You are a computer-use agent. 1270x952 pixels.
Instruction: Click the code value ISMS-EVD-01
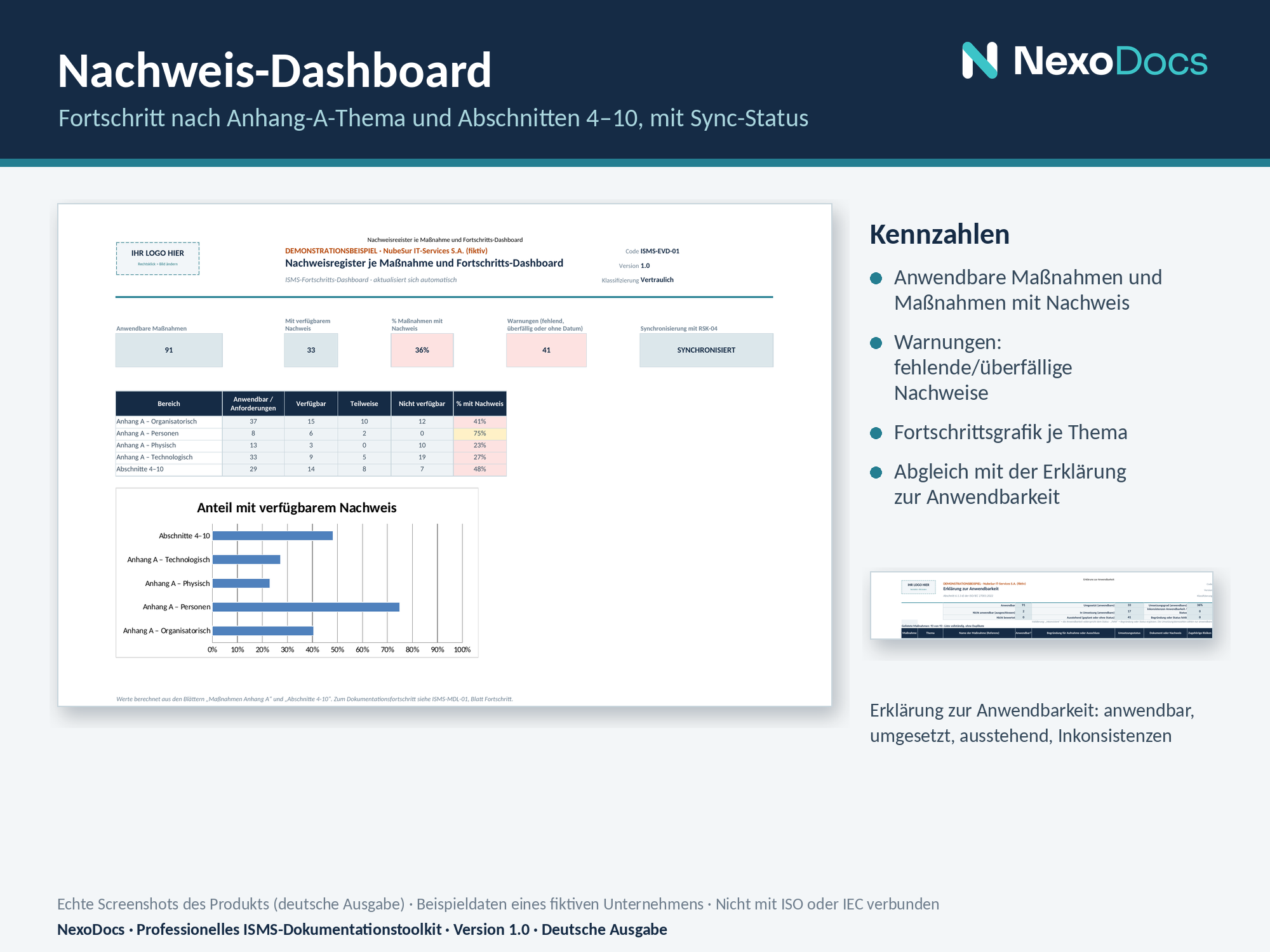[660, 251]
